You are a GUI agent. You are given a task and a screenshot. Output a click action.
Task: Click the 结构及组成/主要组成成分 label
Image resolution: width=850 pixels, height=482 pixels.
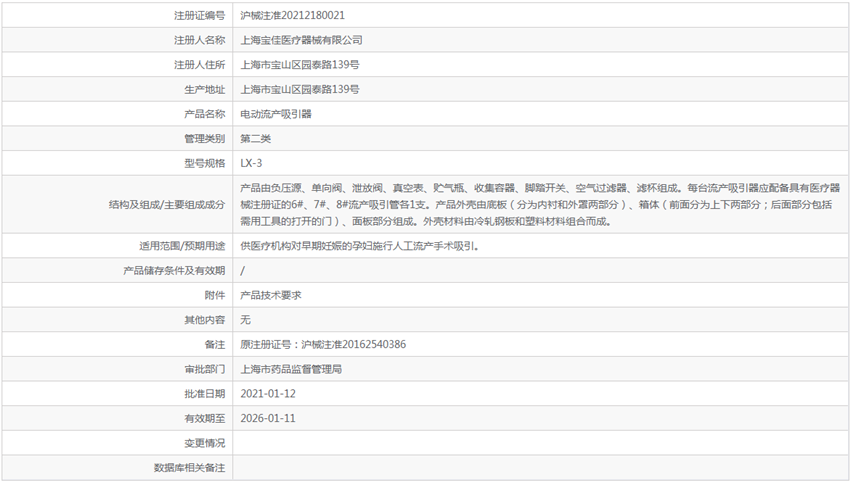167,204
